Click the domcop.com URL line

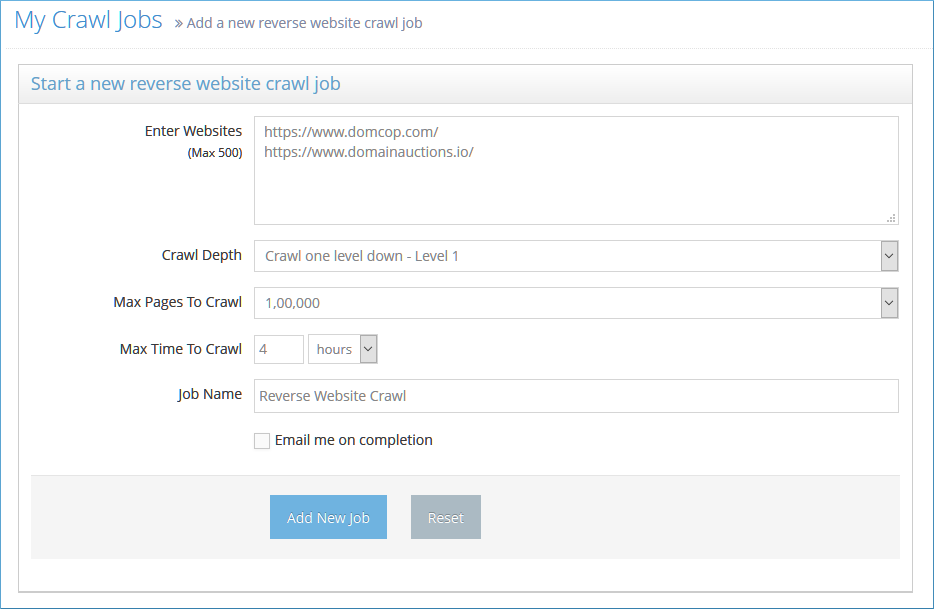pyautogui.click(x=351, y=132)
